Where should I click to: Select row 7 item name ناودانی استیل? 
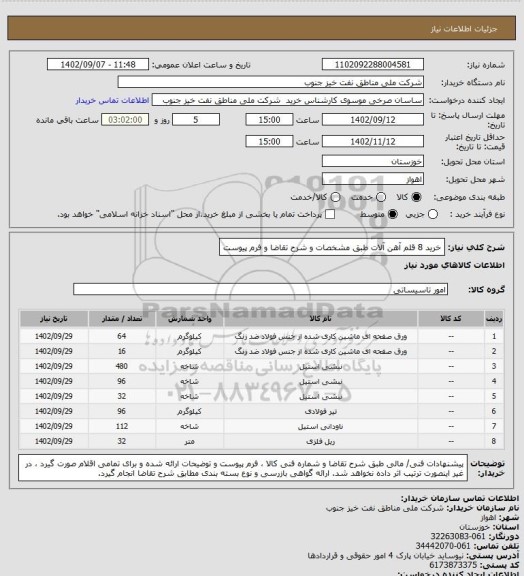point(320,426)
